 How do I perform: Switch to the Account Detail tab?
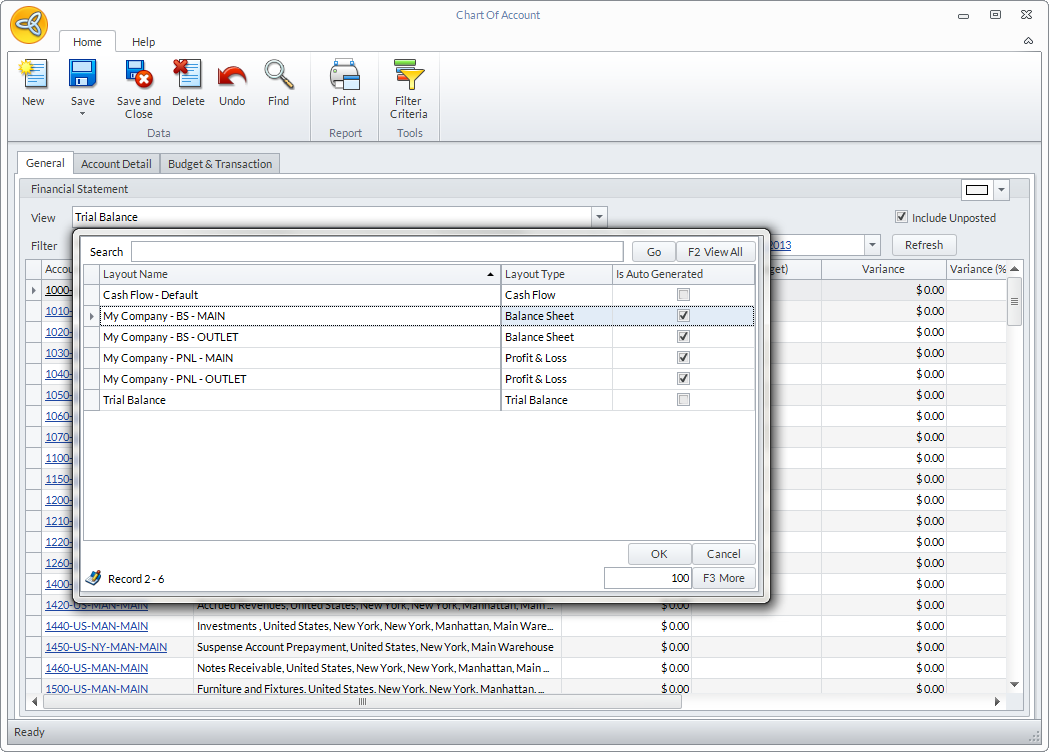coord(116,164)
